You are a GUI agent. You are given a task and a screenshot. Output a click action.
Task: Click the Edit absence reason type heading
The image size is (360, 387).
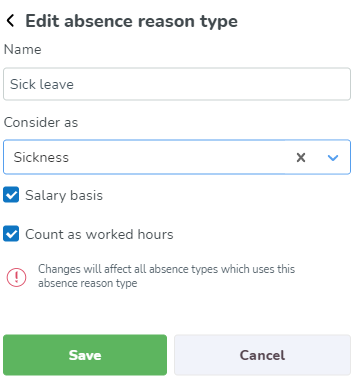tap(132, 21)
